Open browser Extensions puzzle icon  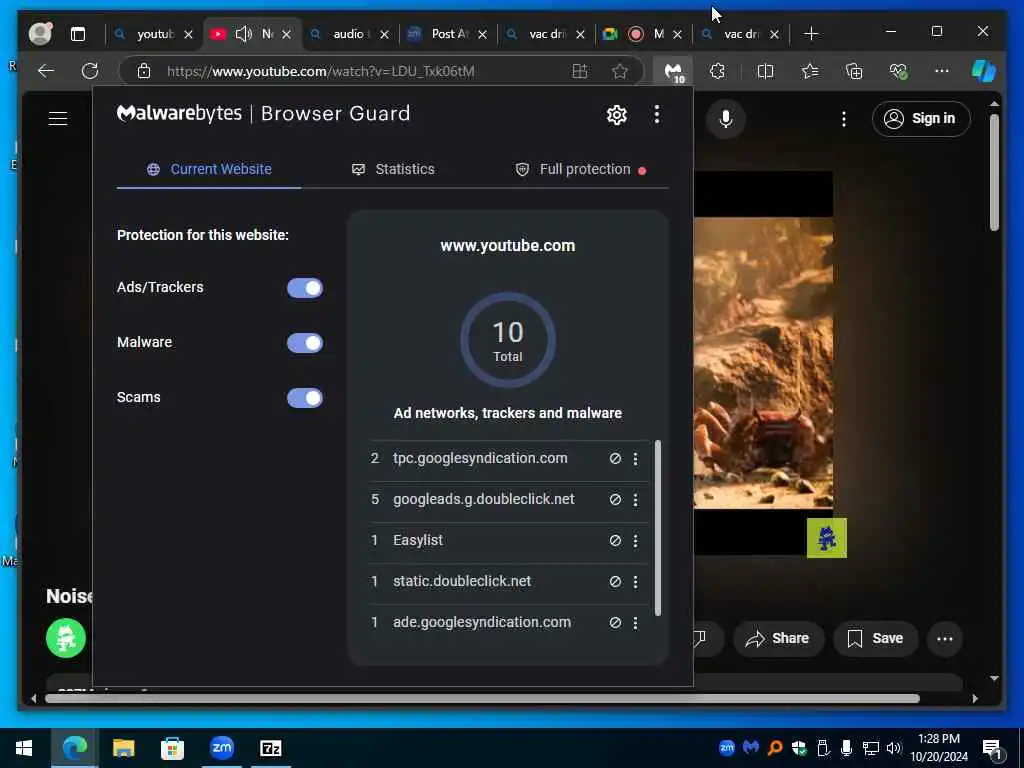718,71
